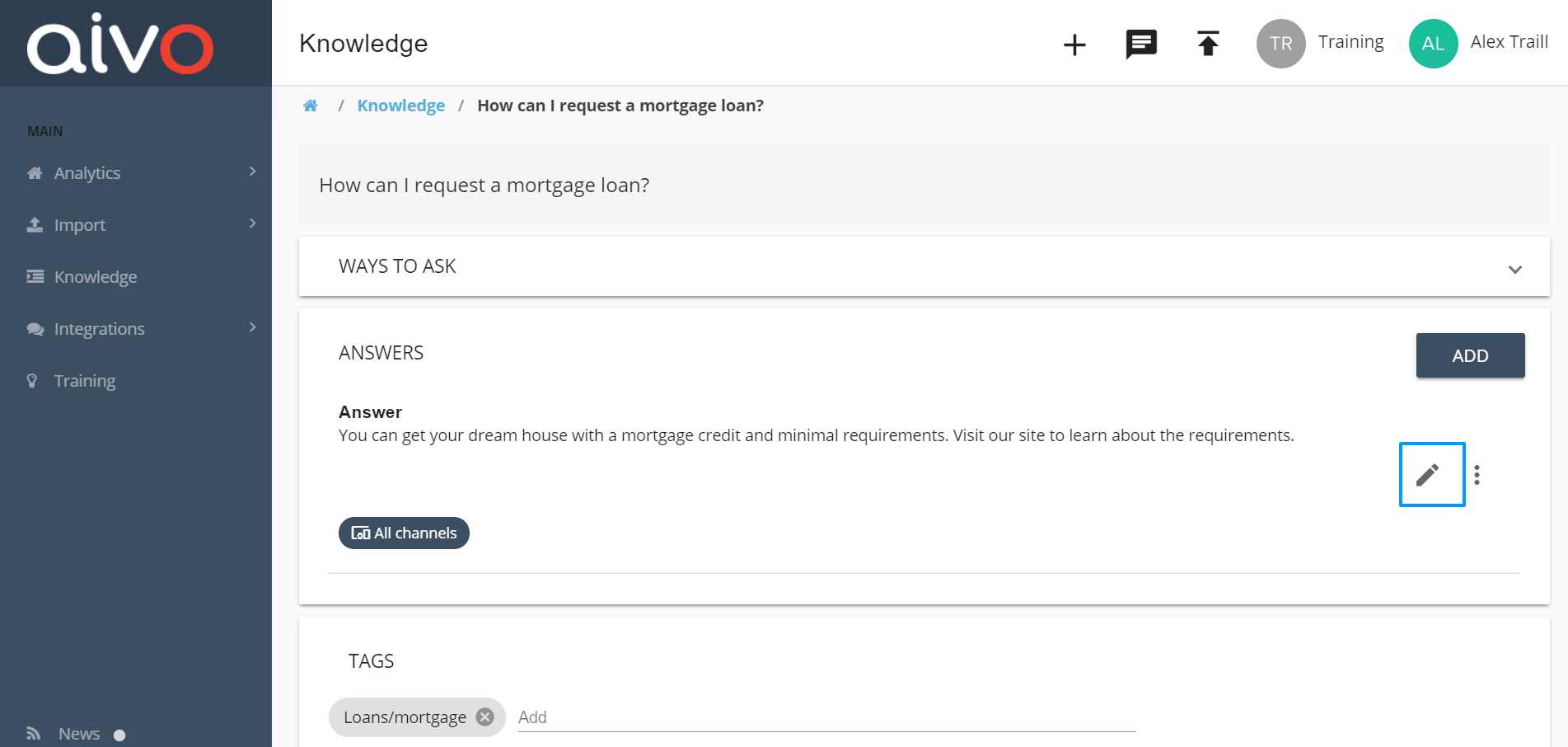Image resolution: width=1568 pixels, height=747 pixels.
Task: Expand the Ways to Ask section
Action: [924, 266]
